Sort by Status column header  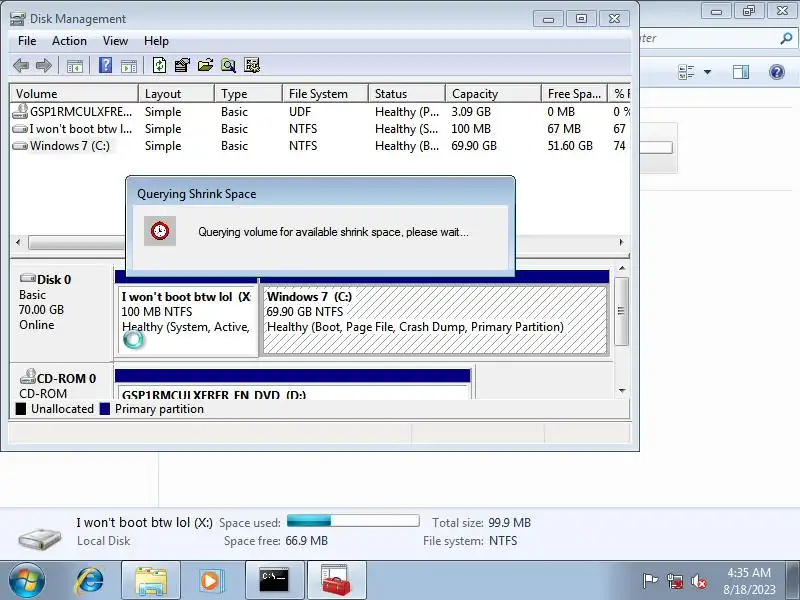(x=407, y=94)
